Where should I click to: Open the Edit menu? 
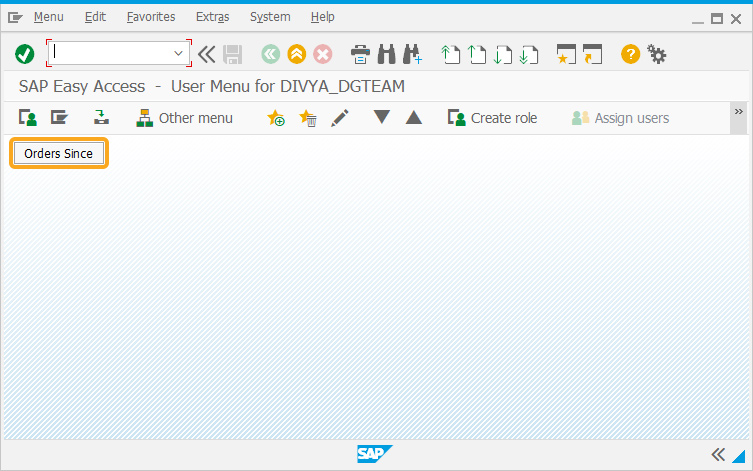coord(95,17)
